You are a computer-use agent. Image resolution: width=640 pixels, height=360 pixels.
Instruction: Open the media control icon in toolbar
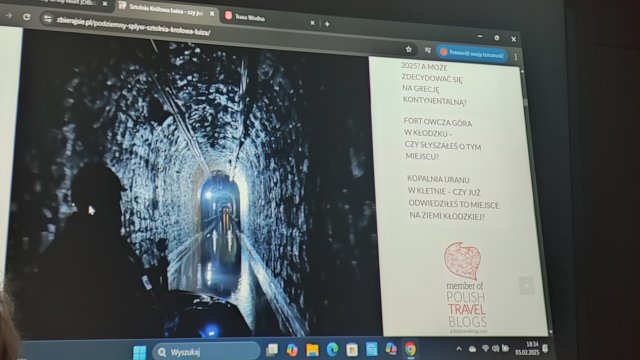click(x=428, y=50)
